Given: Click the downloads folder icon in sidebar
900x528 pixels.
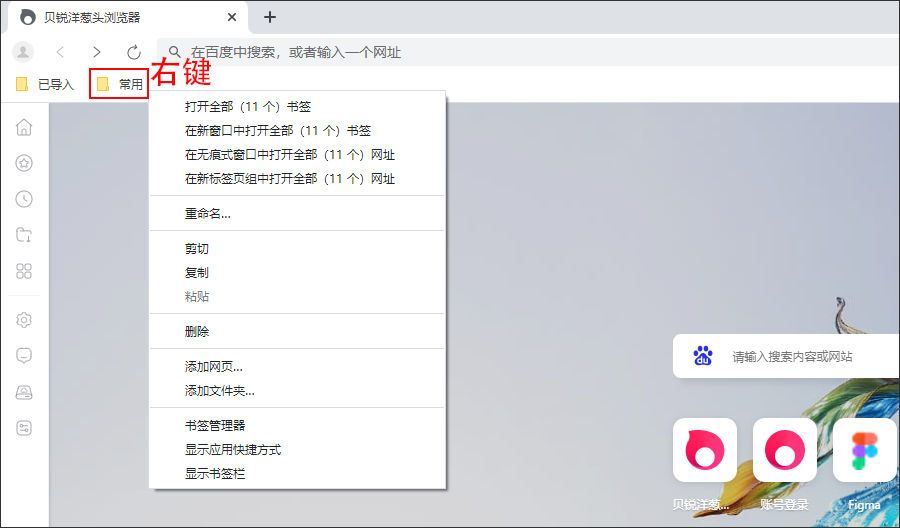Looking at the screenshot, I should [x=24, y=235].
